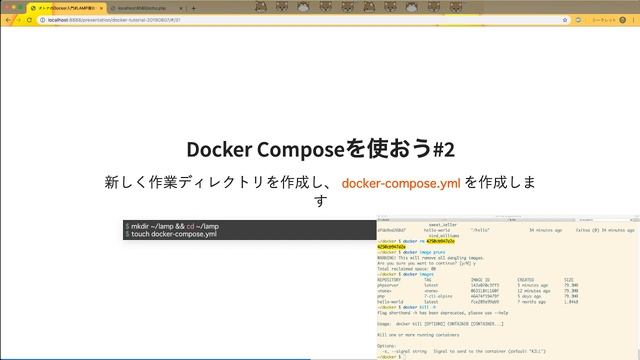
Task: Click the Kill one or more running containers line
Action: pyautogui.click(x=418, y=335)
